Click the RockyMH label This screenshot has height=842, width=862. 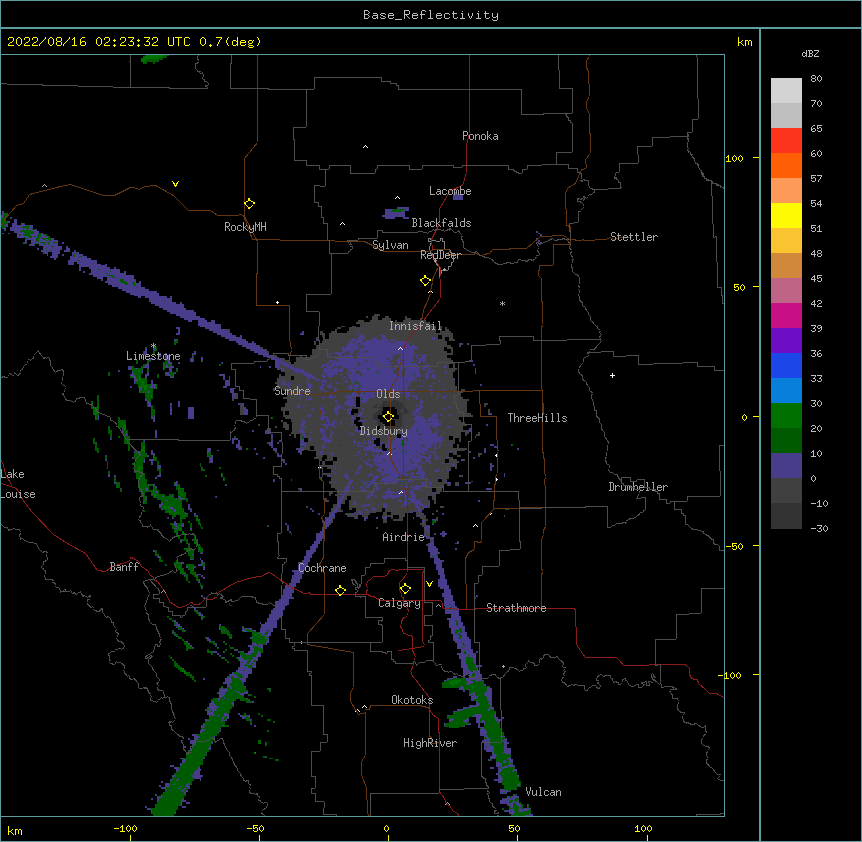(245, 227)
